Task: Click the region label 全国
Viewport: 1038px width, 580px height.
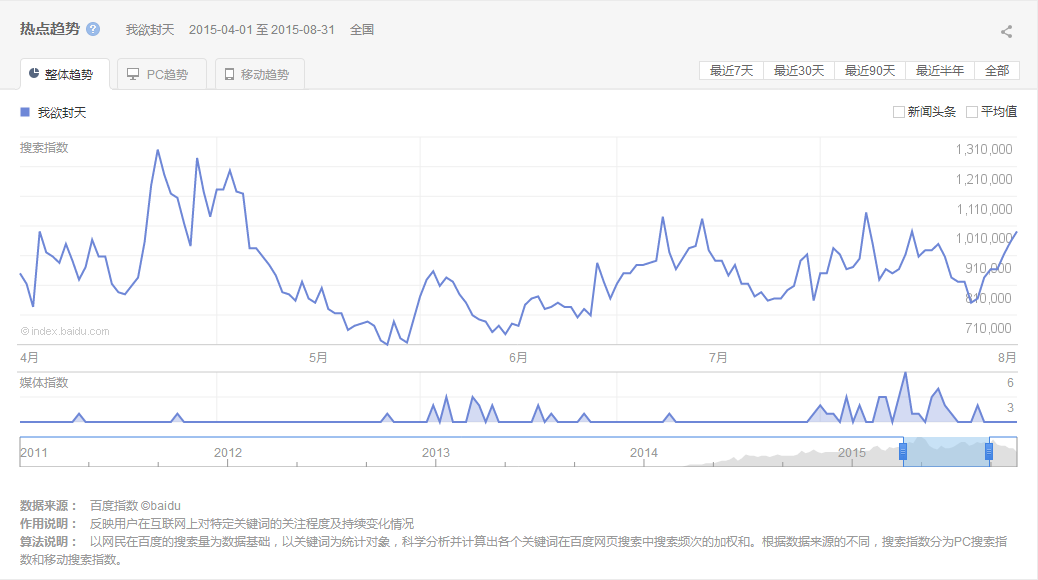Action: [362, 30]
